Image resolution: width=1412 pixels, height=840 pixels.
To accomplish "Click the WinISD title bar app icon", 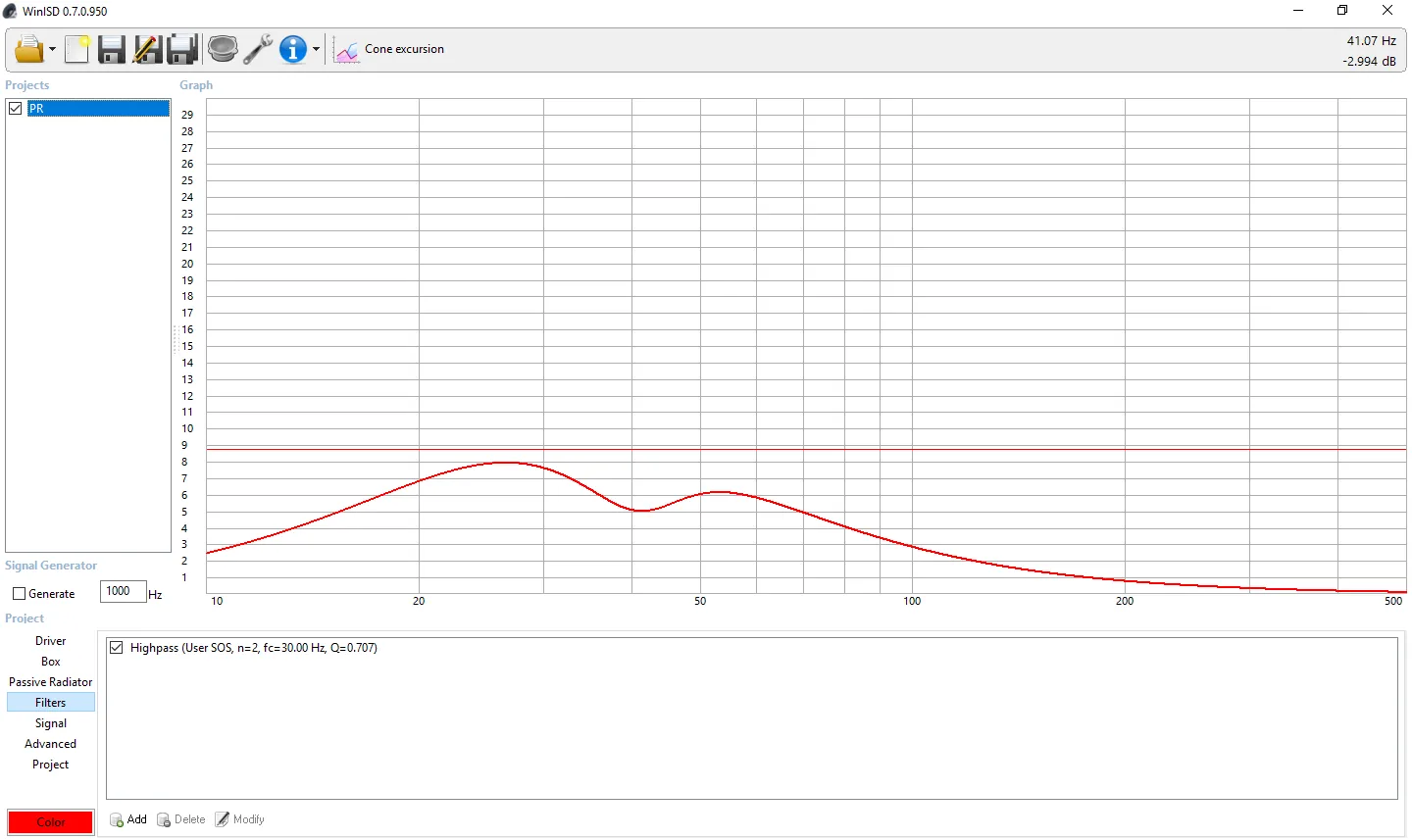I will [11, 11].
